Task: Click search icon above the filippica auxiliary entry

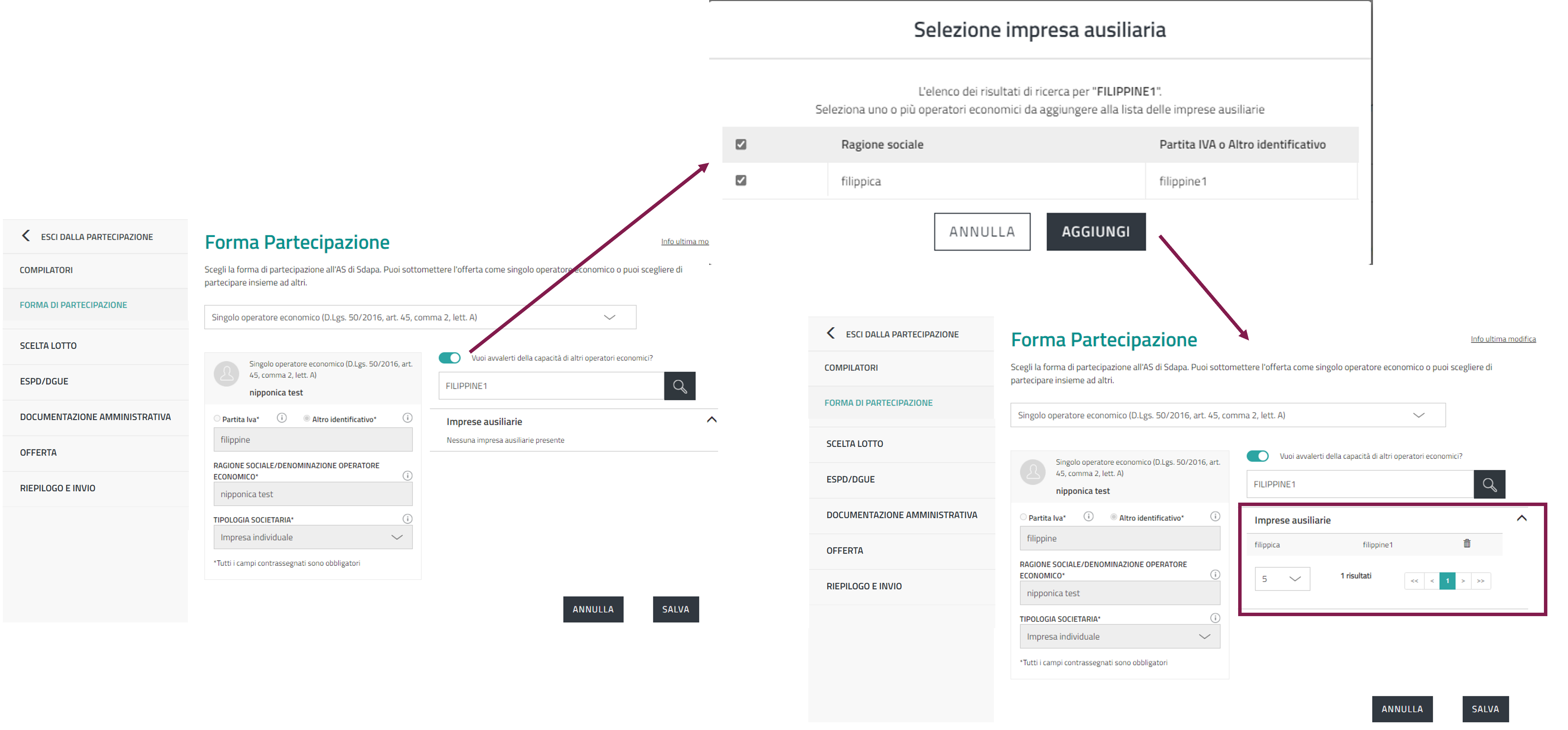Action: pos(1489,485)
